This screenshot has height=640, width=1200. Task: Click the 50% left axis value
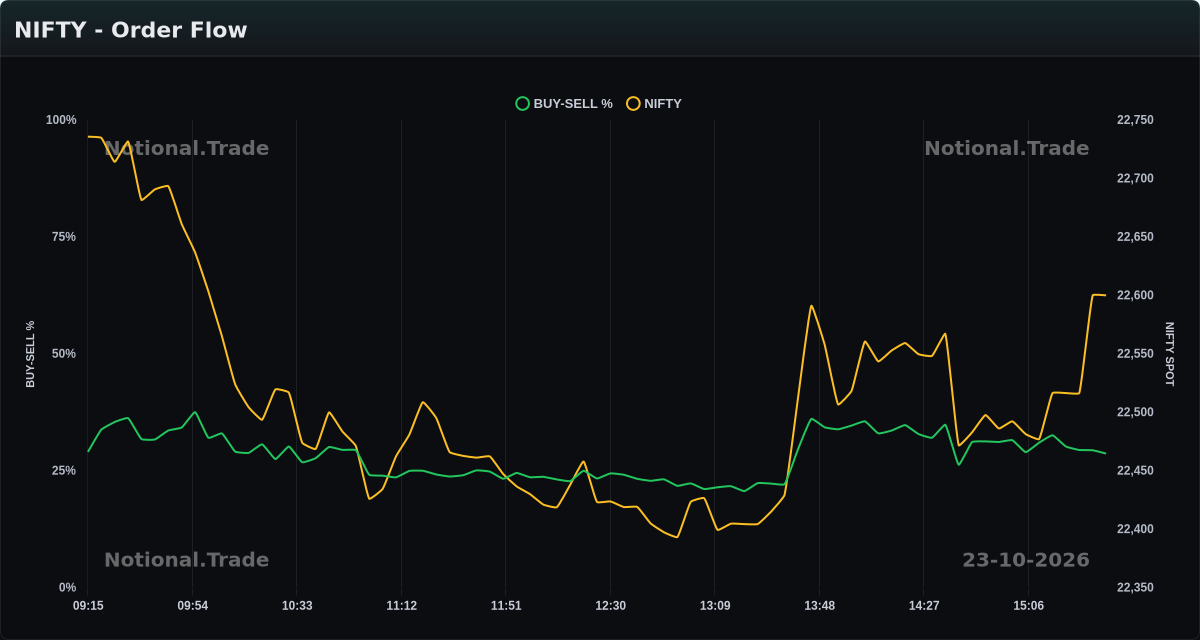click(64, 354)
